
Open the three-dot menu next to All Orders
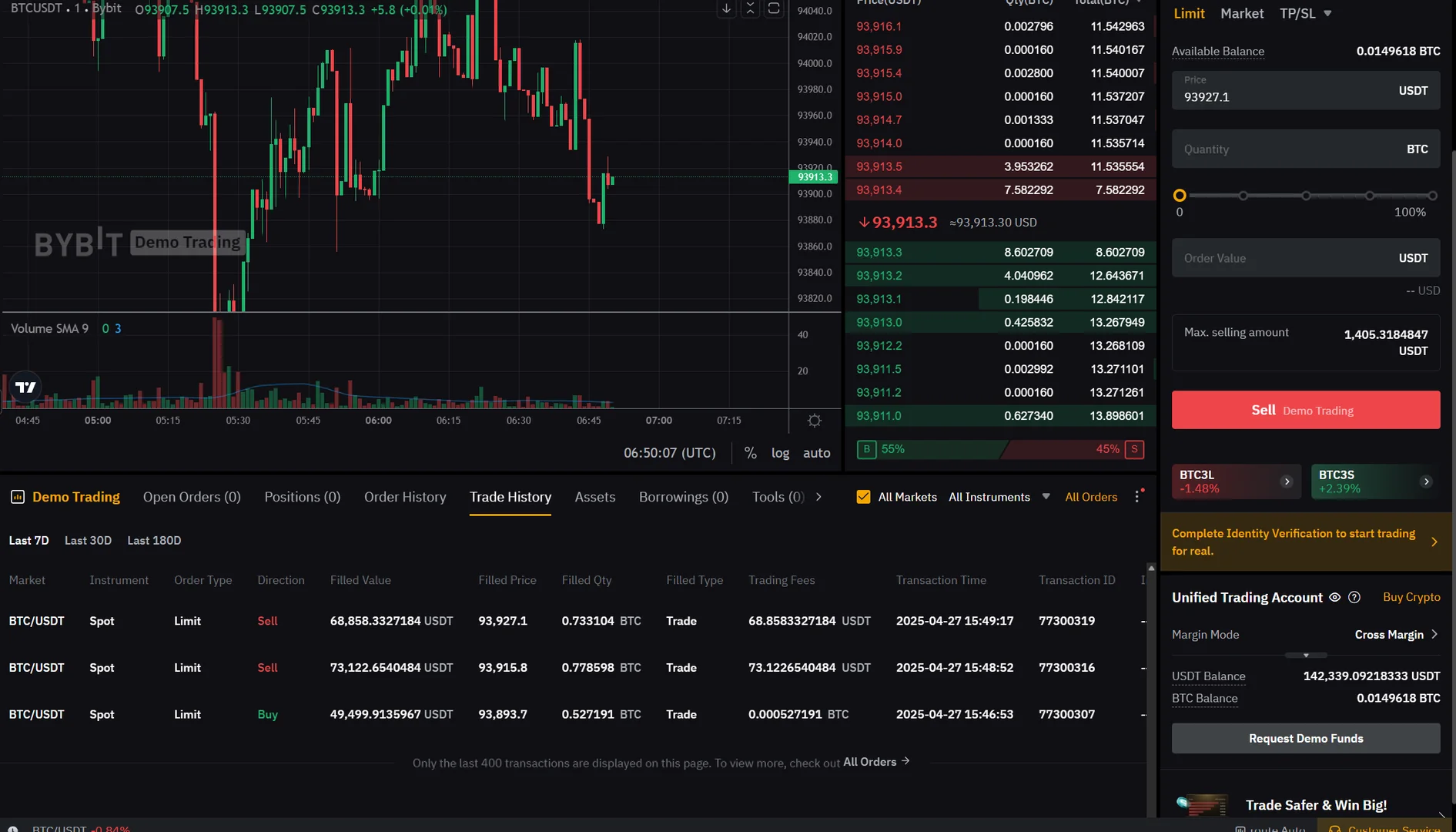pyautogui.click(x=1137, y=497)
